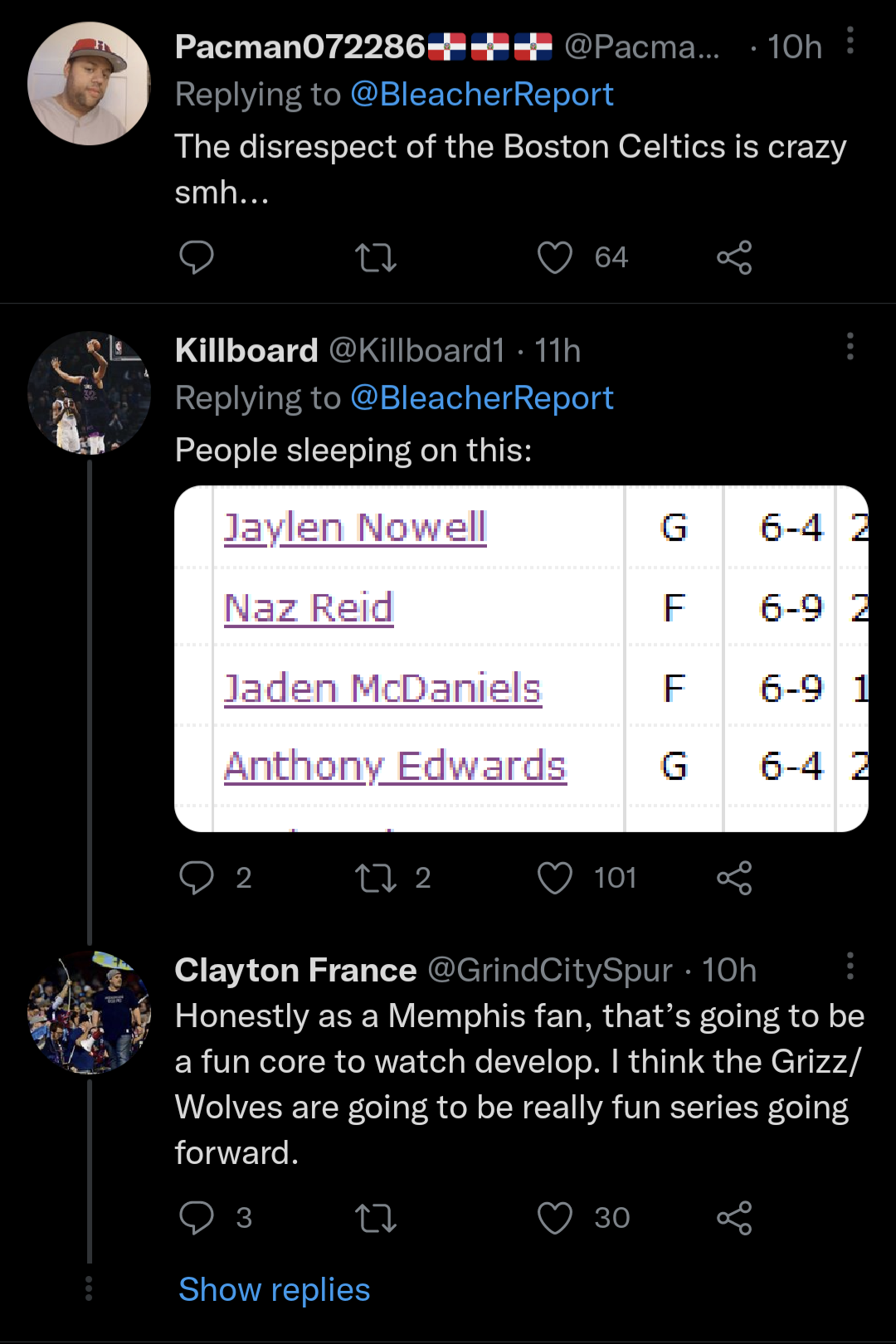Screen dimensions: 896x1344
Task: Retweet Pacman072286's Celtics tweet
Action: [x=376, y=257]
